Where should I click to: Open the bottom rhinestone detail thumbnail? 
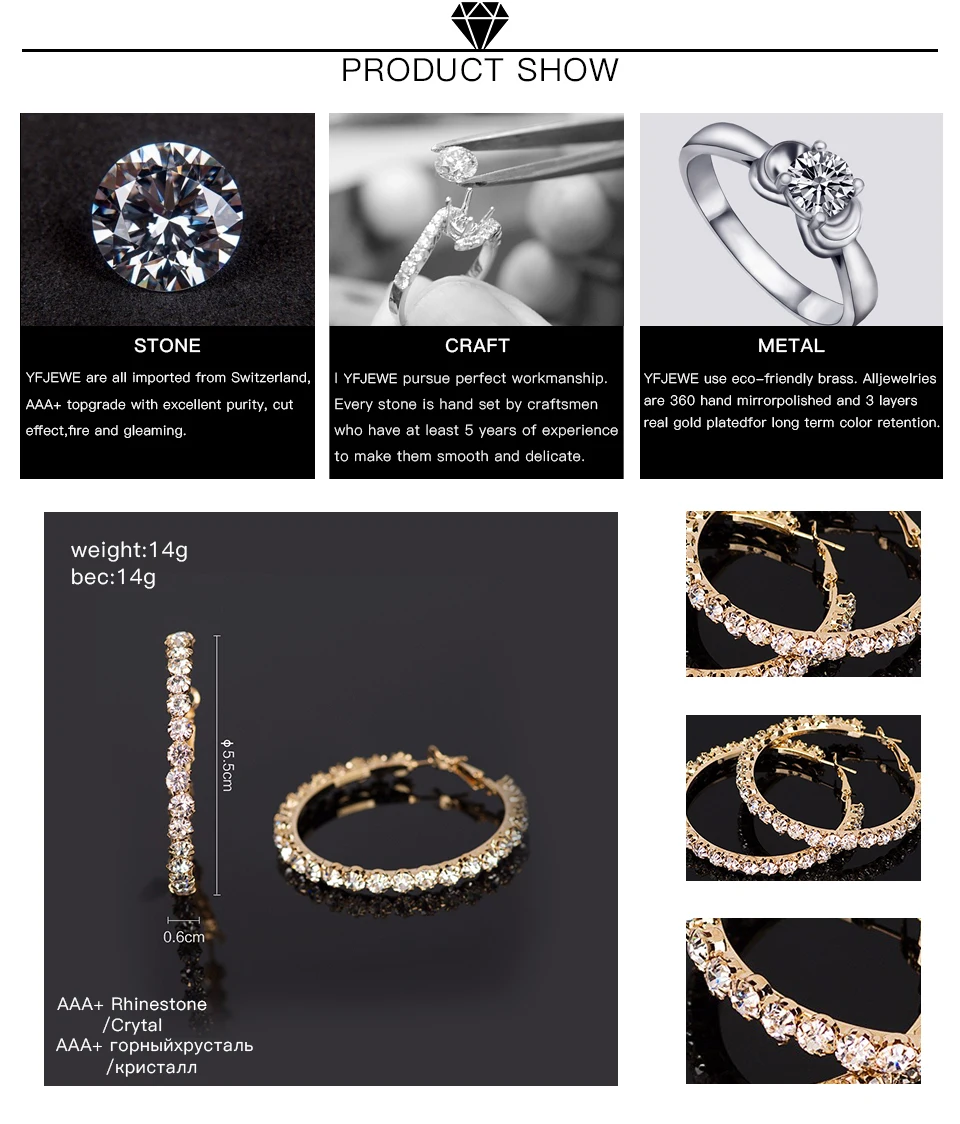click(x=803, y=1001)
